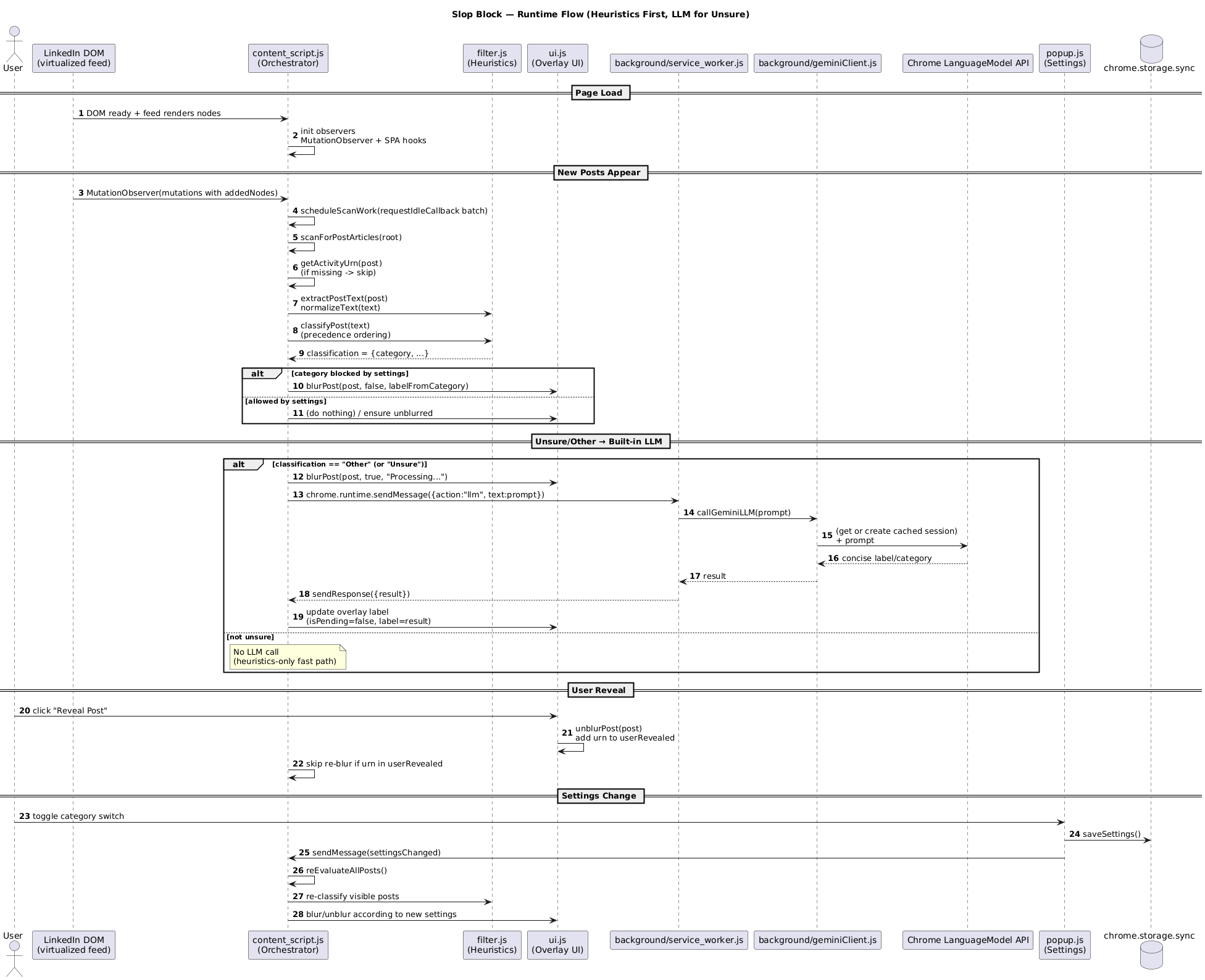Click the top popup.js Settings box
This screenshot has width=1205, height=980.
(x=1064, y=58)
